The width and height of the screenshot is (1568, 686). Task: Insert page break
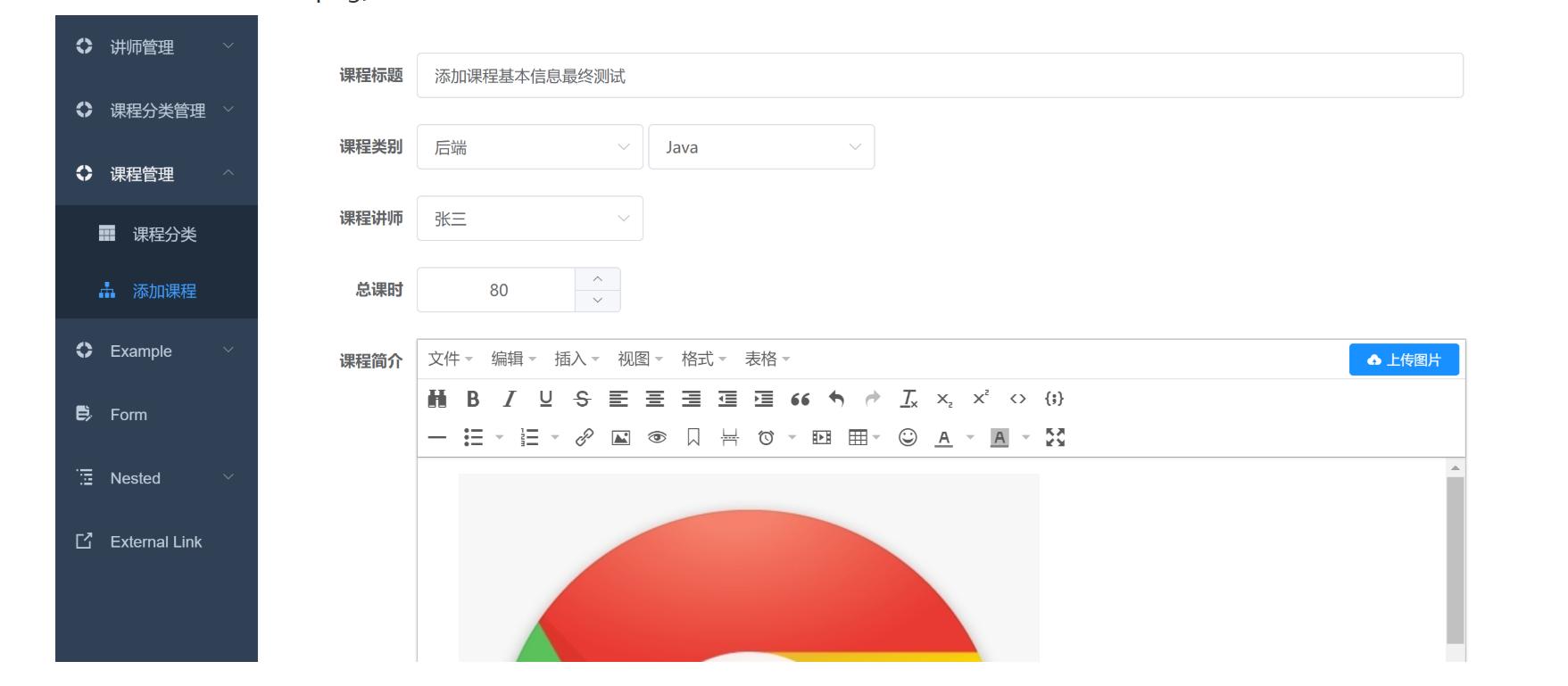coord(730,437)
